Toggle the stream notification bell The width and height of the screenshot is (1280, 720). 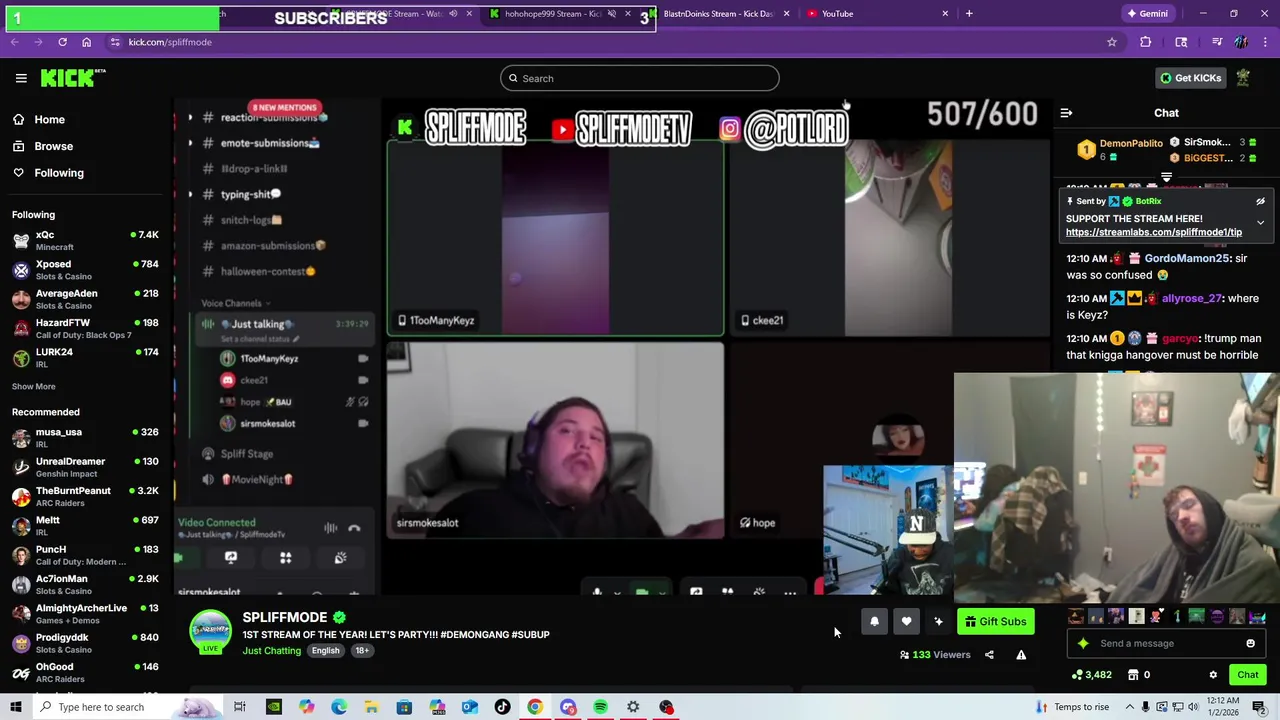pyautogui.click(x=874, y=622)
